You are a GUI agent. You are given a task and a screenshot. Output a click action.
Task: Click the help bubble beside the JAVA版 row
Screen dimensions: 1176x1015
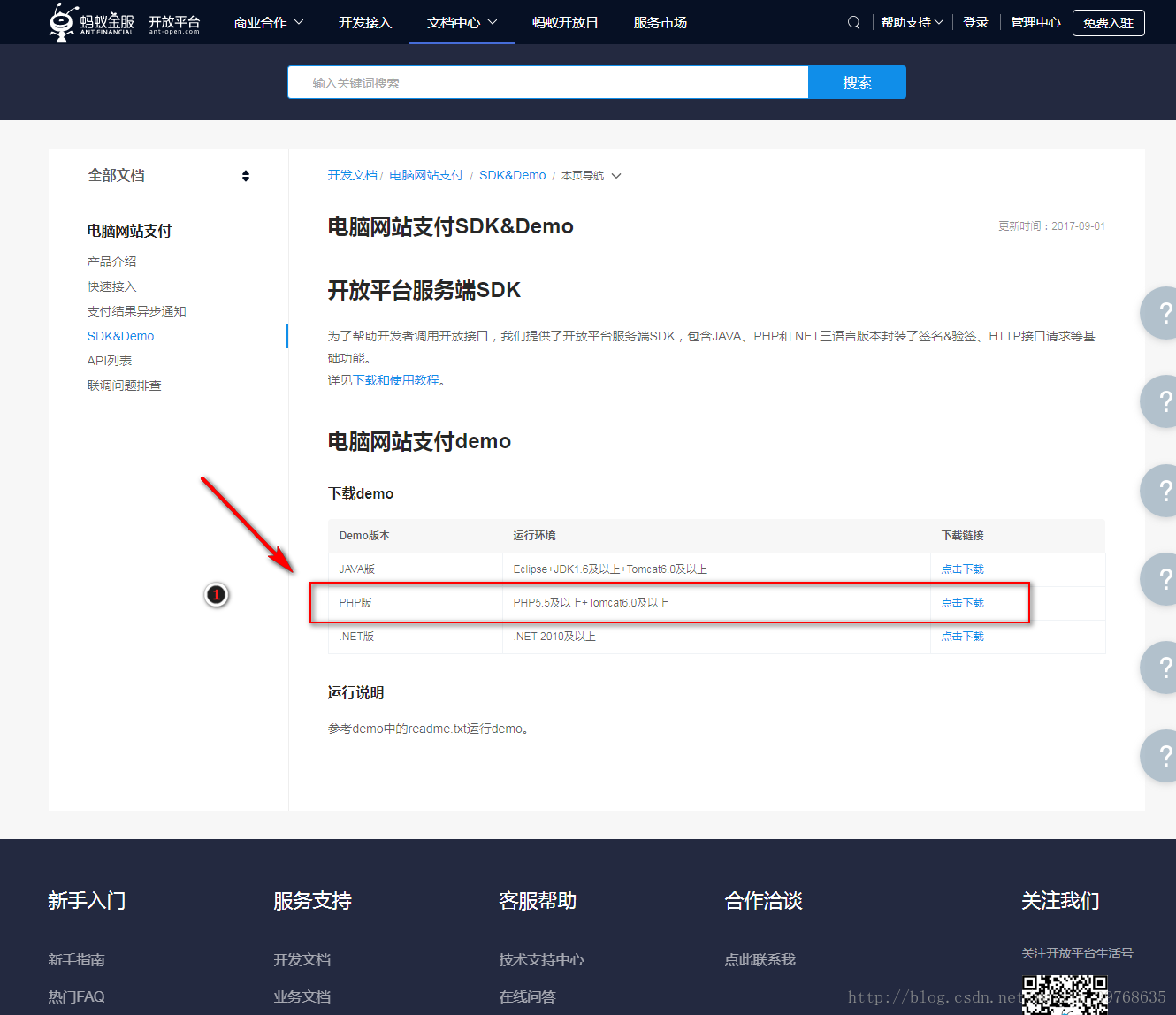pyautogui.click(x=1160, y=579)
